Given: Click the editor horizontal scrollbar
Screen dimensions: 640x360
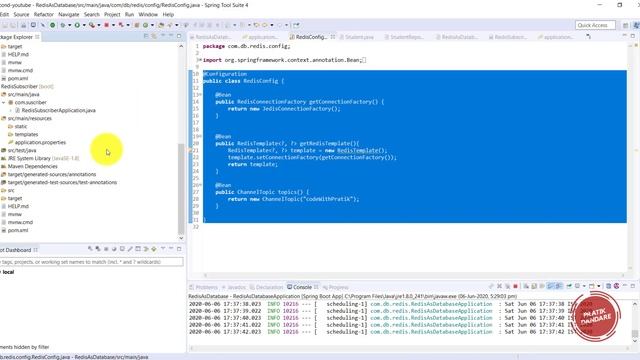Looking at the screenshot, I should click(414, 275).
